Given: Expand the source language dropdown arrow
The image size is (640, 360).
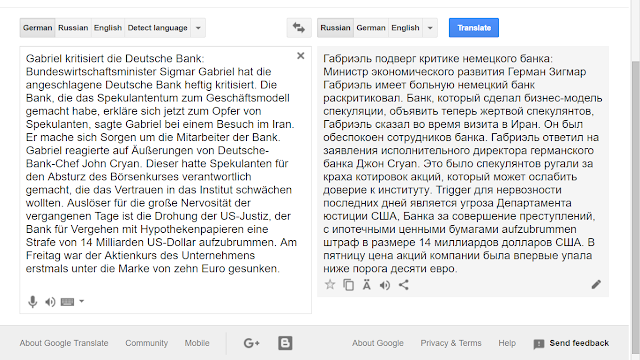Looking at the screenshot, I should [x=198, y=28].
